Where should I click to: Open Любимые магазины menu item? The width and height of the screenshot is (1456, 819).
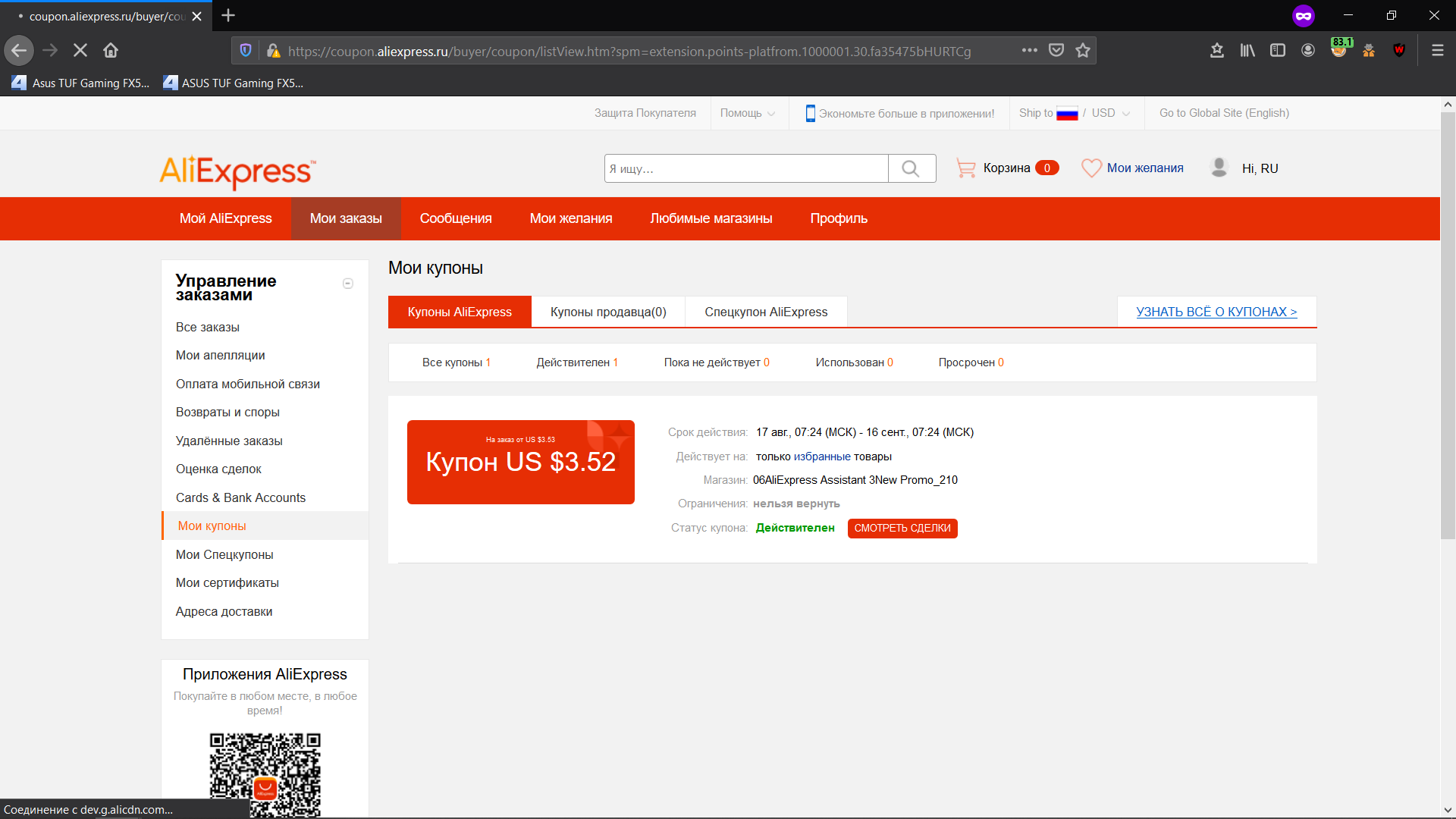coord(711,218)
